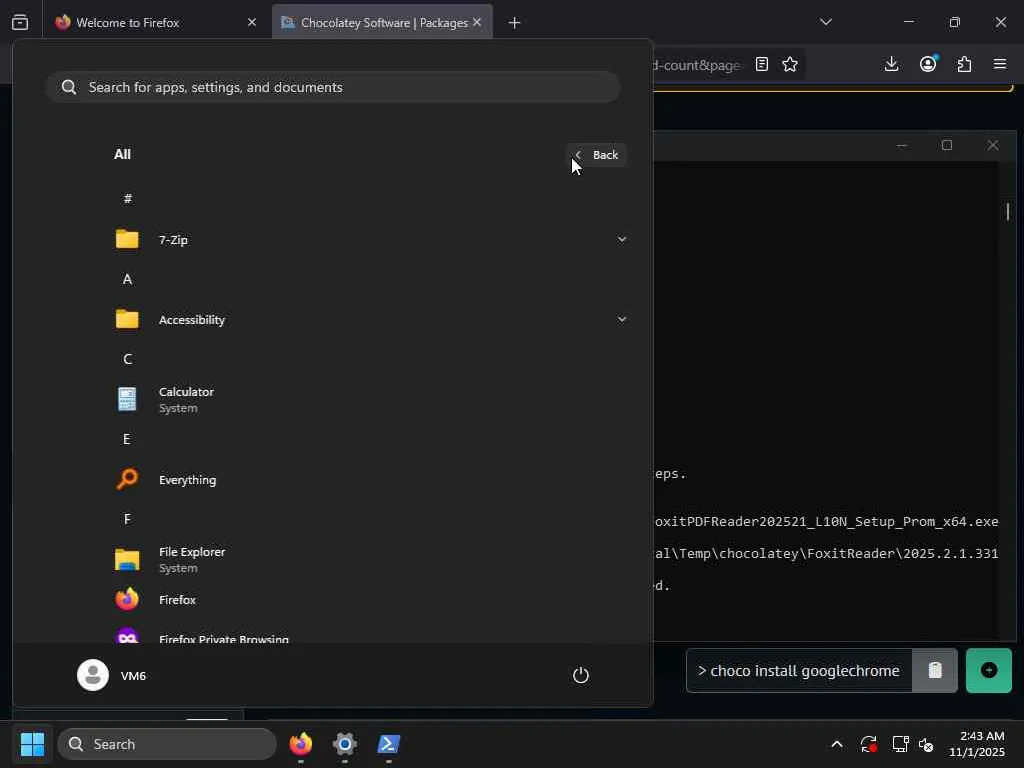Switch to Chocolatey Software Packages tab
The width and height of the screenshot is (1024, 768).
(x=383, y=23)
